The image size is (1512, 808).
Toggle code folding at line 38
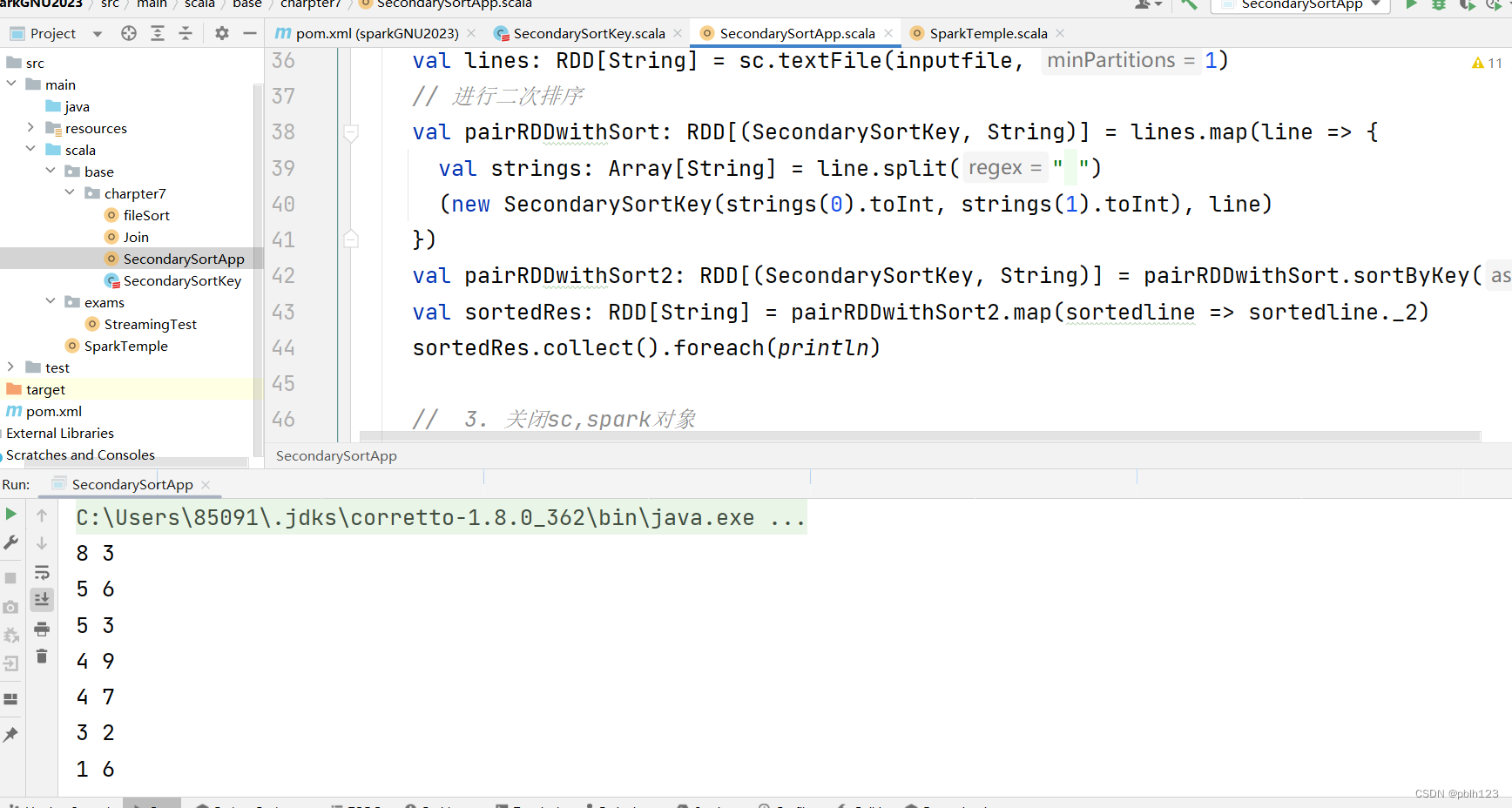pos(351,133)
